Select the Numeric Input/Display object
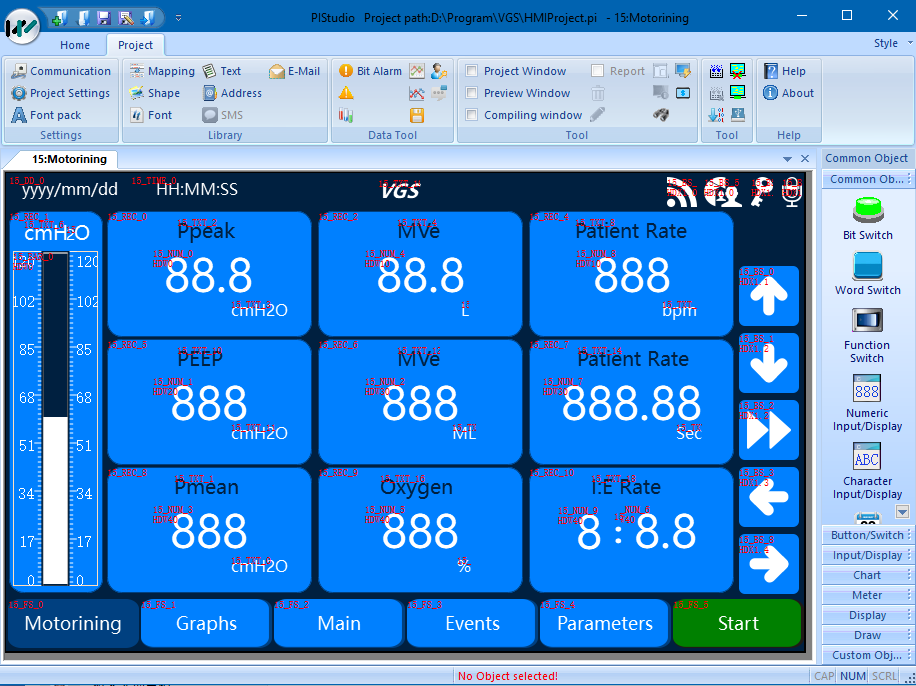The image size is (916, 686). click(x=868, y=403)
